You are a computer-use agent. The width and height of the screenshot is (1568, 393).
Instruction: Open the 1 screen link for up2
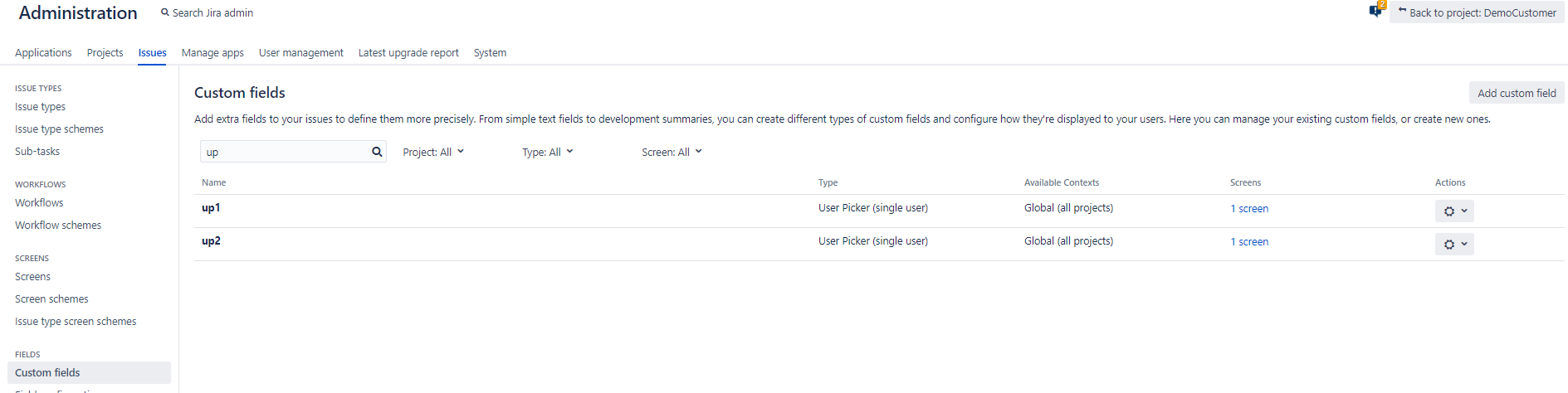[1249, 241]
